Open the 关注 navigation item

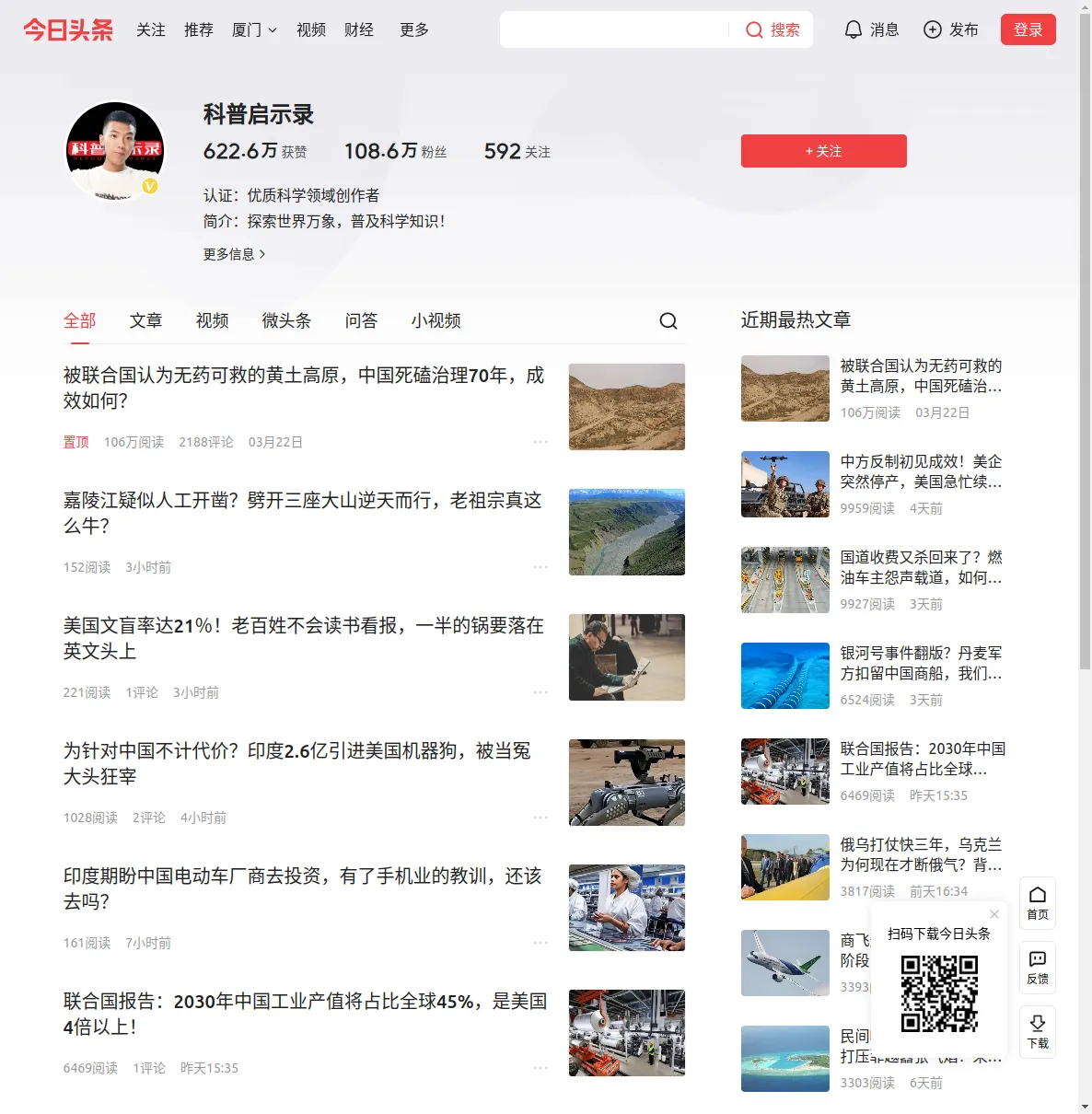click(151, 30)
